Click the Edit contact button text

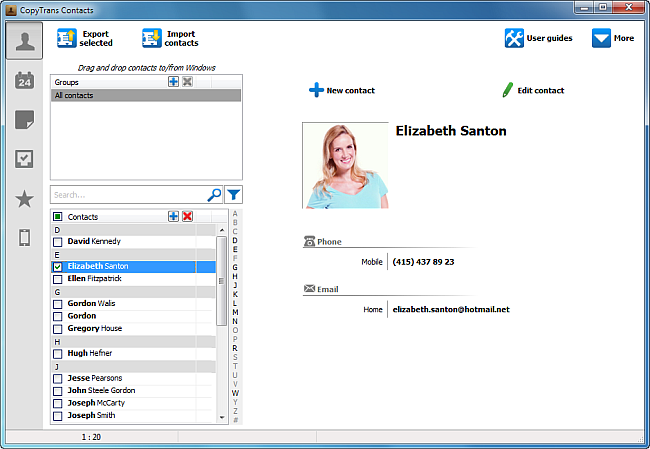541,90
